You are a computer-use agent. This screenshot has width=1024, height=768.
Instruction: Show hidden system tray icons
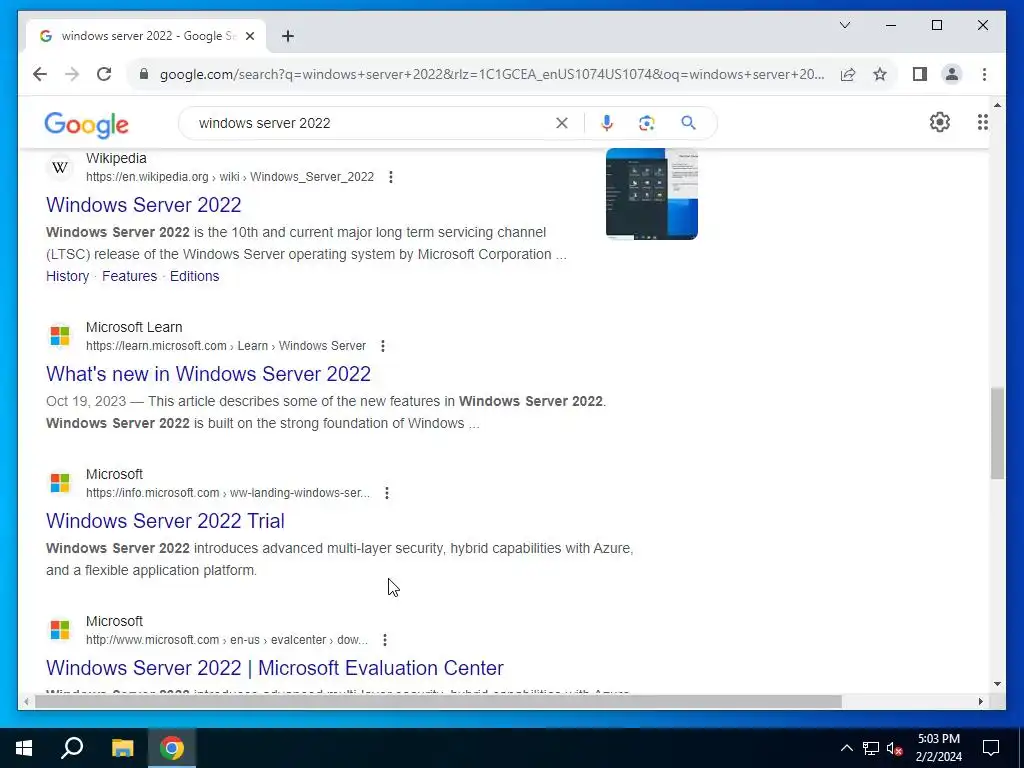(846, 748)
